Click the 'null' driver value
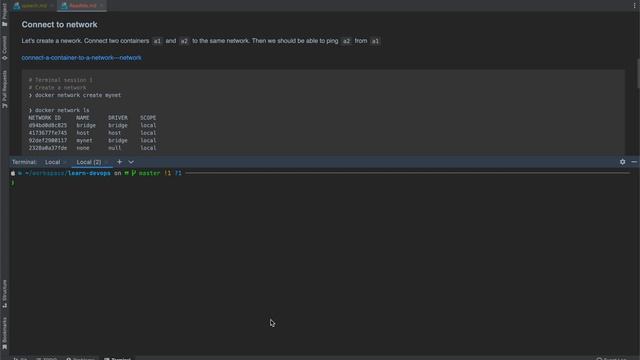The height and width of the screenshot is (360, 640). point(115,148)
